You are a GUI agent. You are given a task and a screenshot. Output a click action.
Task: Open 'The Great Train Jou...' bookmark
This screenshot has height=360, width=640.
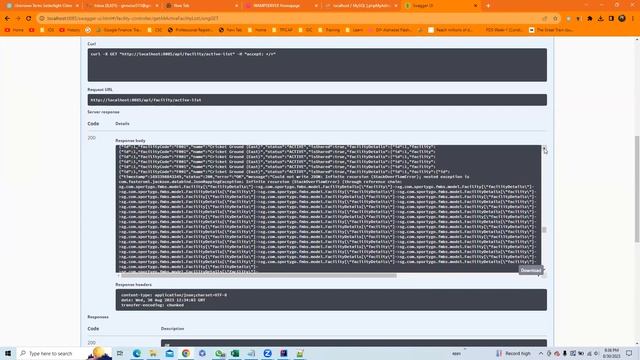[x=551, y=30]
